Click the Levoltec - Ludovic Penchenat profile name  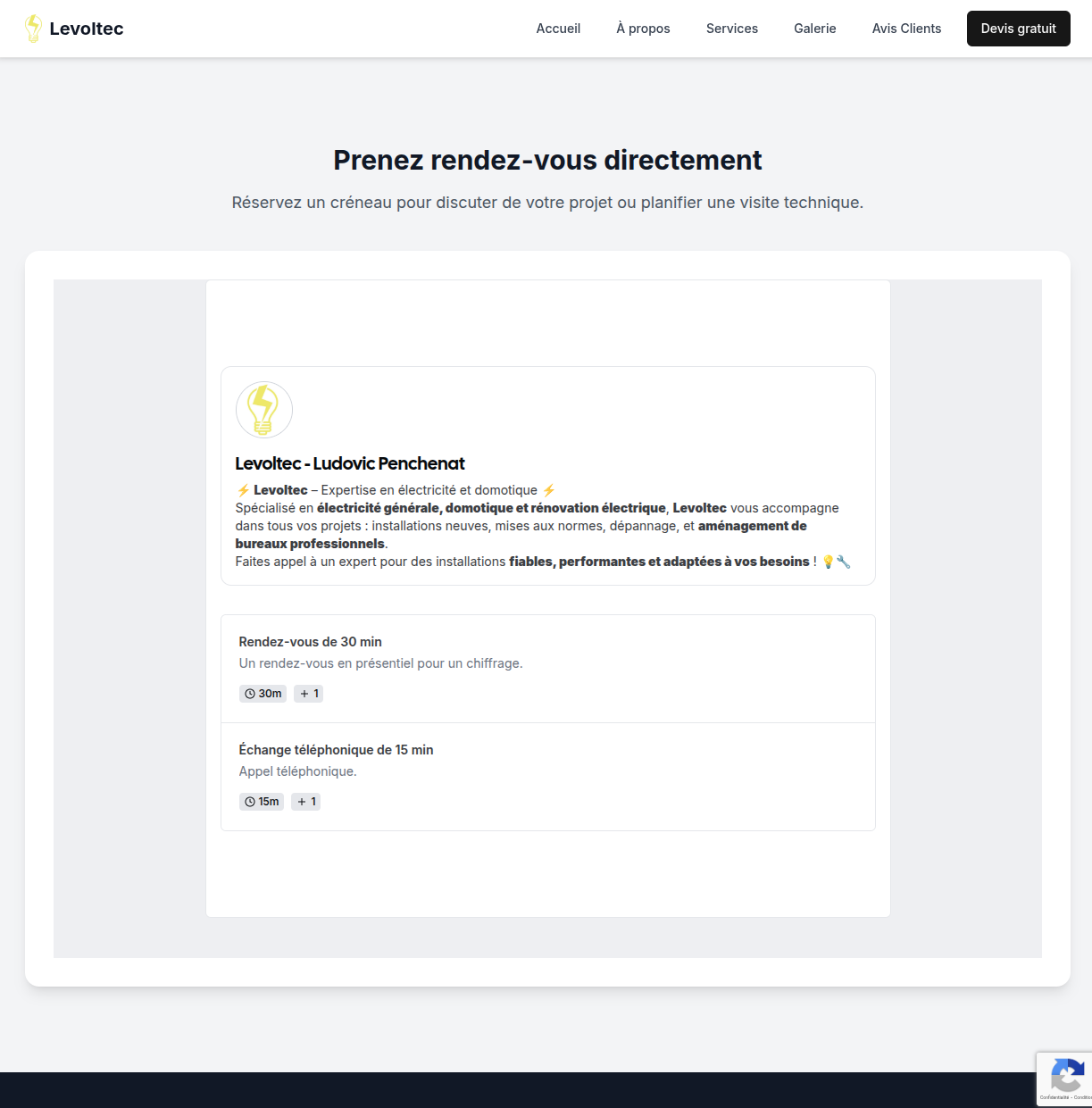(x=350, y=463)
